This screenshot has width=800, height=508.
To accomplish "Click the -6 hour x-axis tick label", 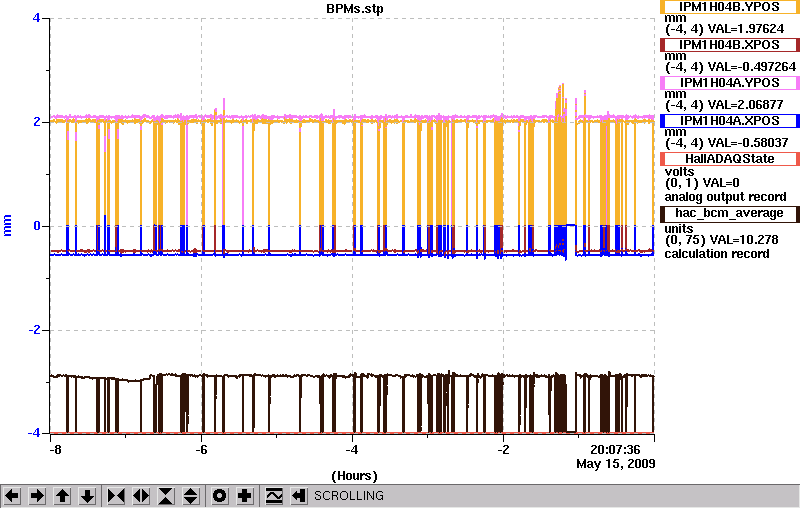I will point(201,450).
